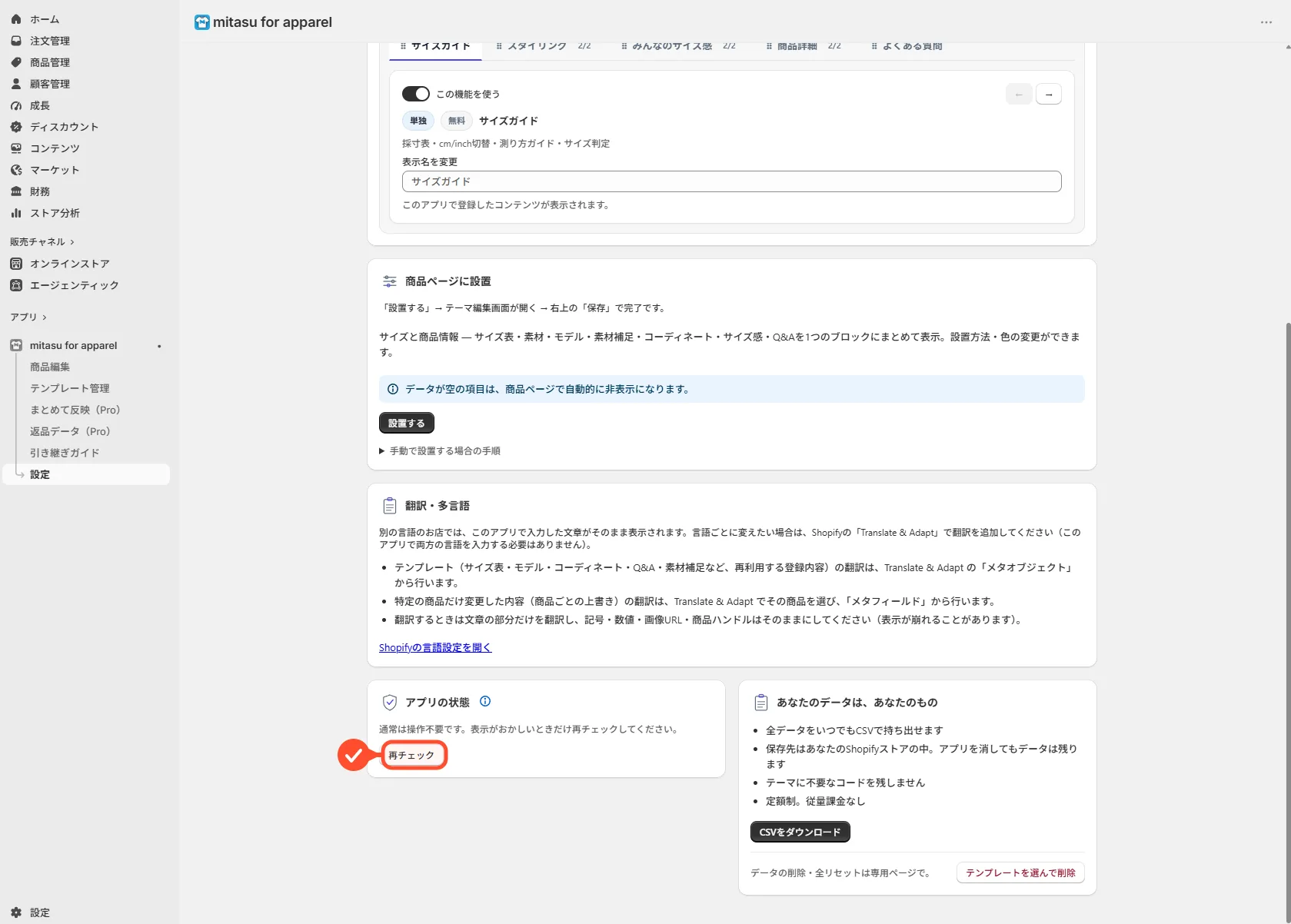This screenshot has width=1291, height=924.
Task: Open the ディスカウント badge icon
Action: [16, 127]
